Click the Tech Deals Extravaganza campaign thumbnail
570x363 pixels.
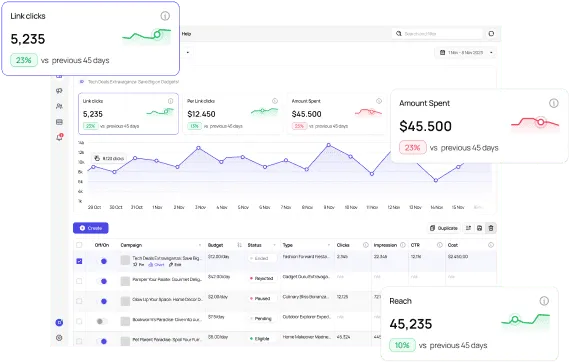[x=125, y=260]
